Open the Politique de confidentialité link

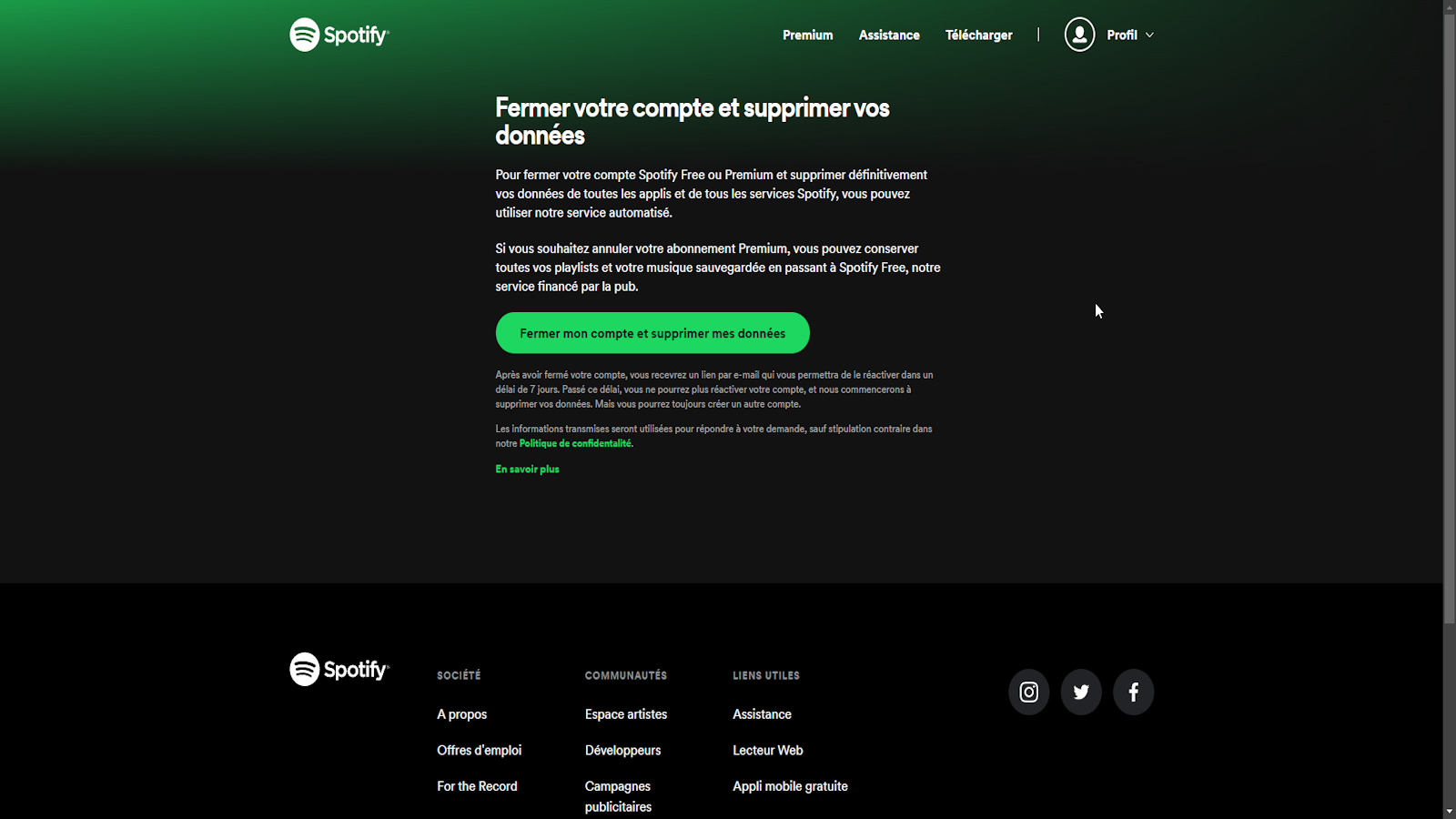point(574,443)
